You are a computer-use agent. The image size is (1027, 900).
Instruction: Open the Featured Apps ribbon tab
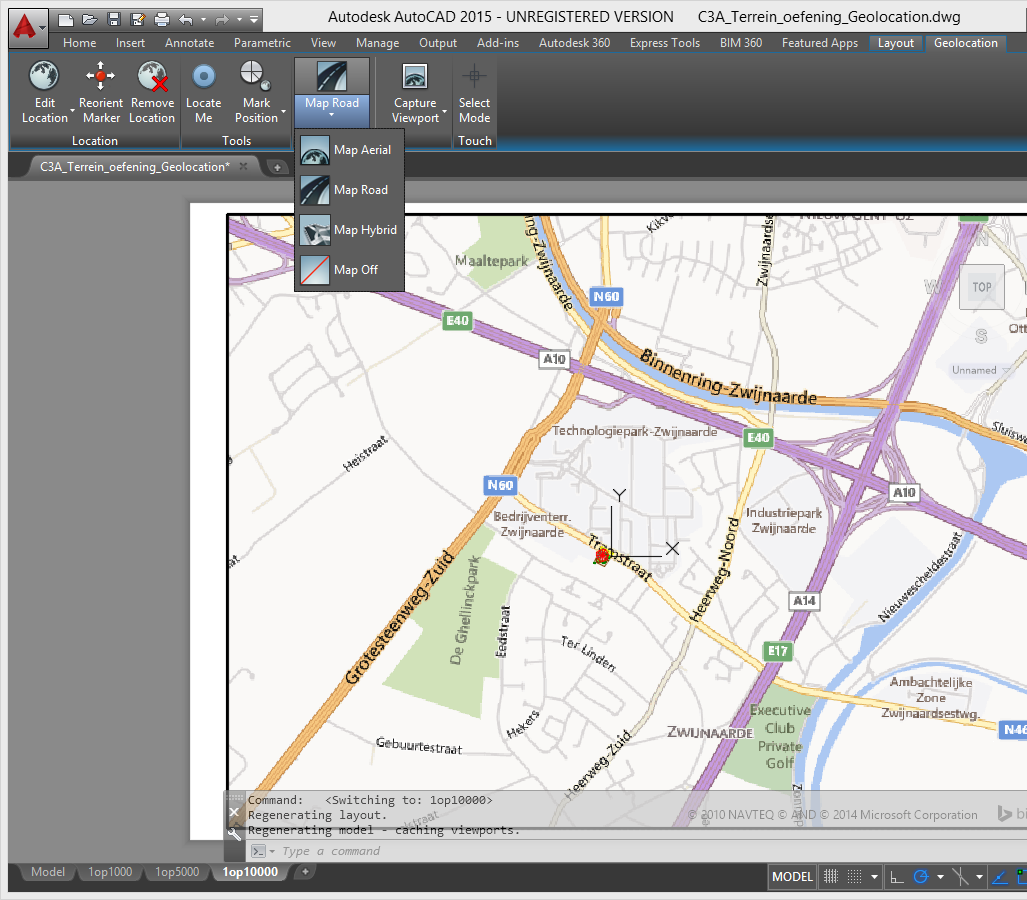pos(819,43)
